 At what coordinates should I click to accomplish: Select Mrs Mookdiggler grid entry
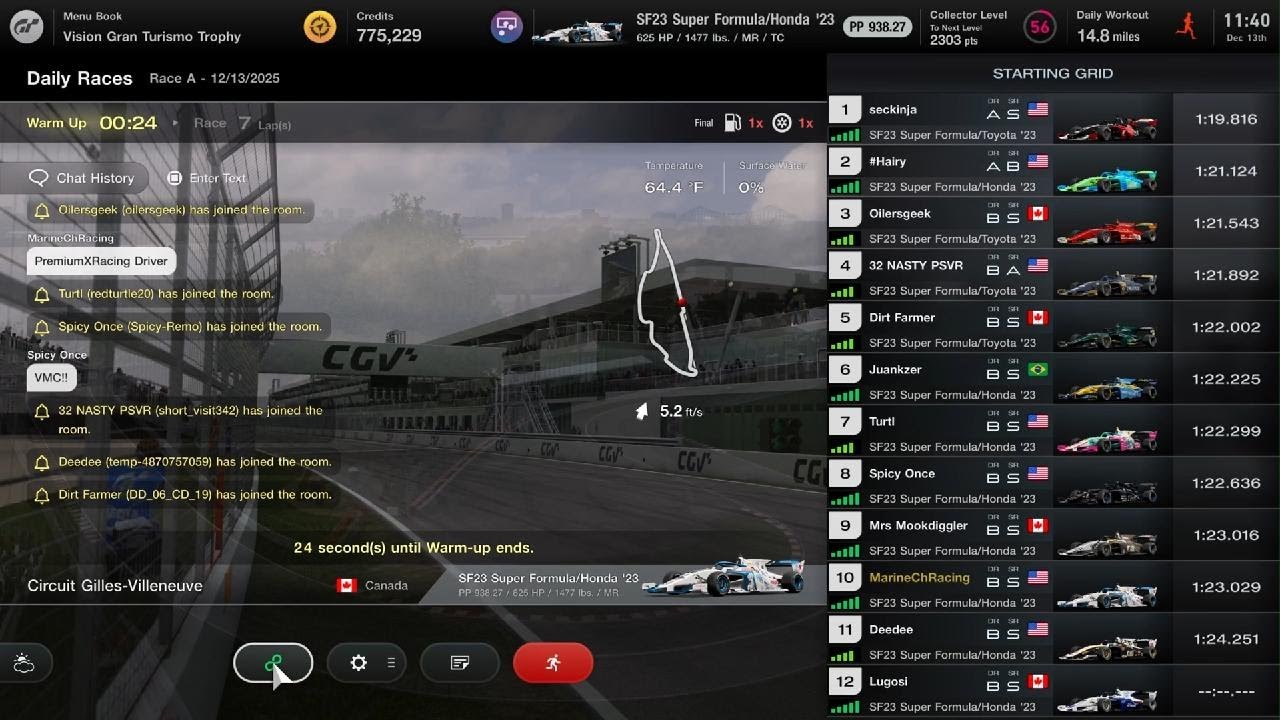click(x=1053, y=536)
